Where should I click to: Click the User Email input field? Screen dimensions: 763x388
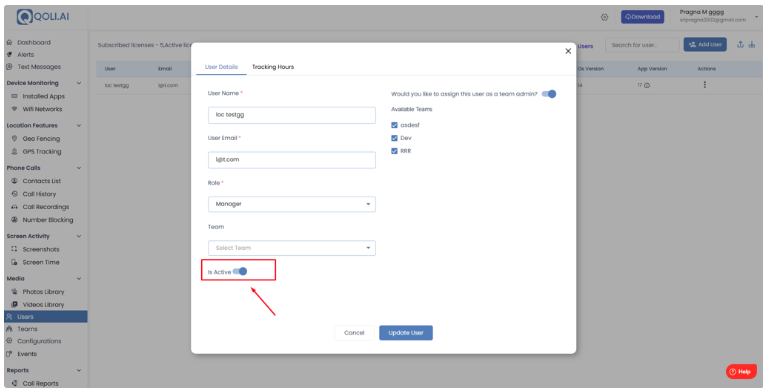292,160
